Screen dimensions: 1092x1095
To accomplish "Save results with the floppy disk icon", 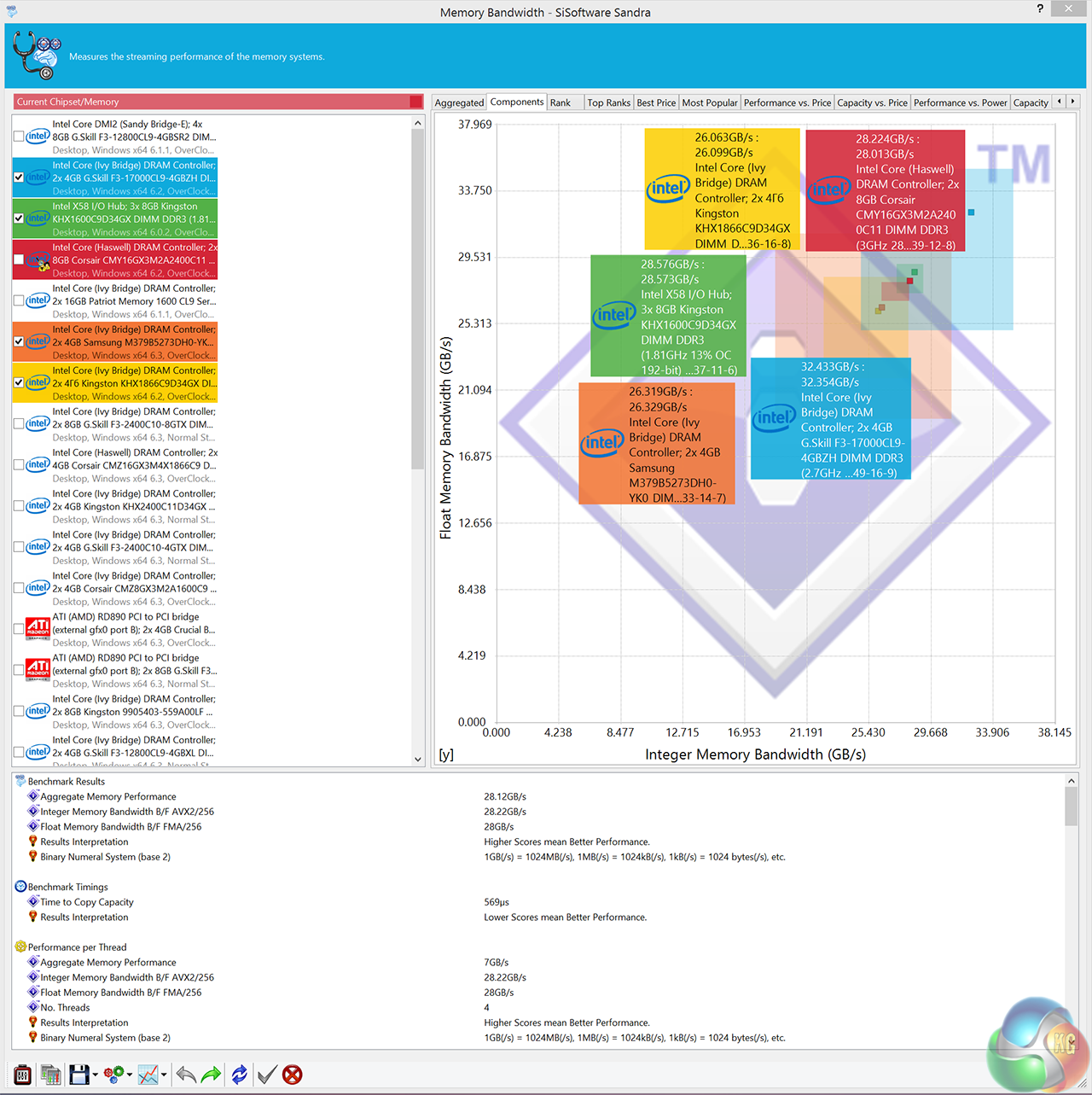I will (x=79, y=1075).
